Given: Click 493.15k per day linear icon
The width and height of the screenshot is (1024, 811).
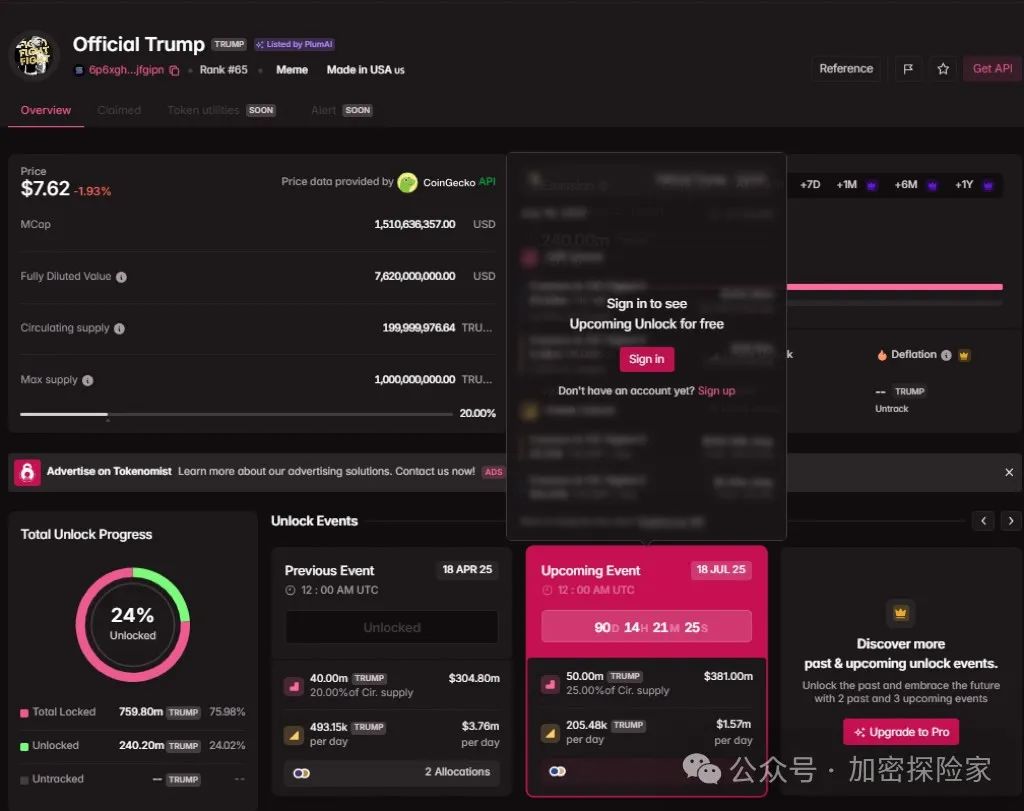Looking at the screenshot, I should (293, 735).
